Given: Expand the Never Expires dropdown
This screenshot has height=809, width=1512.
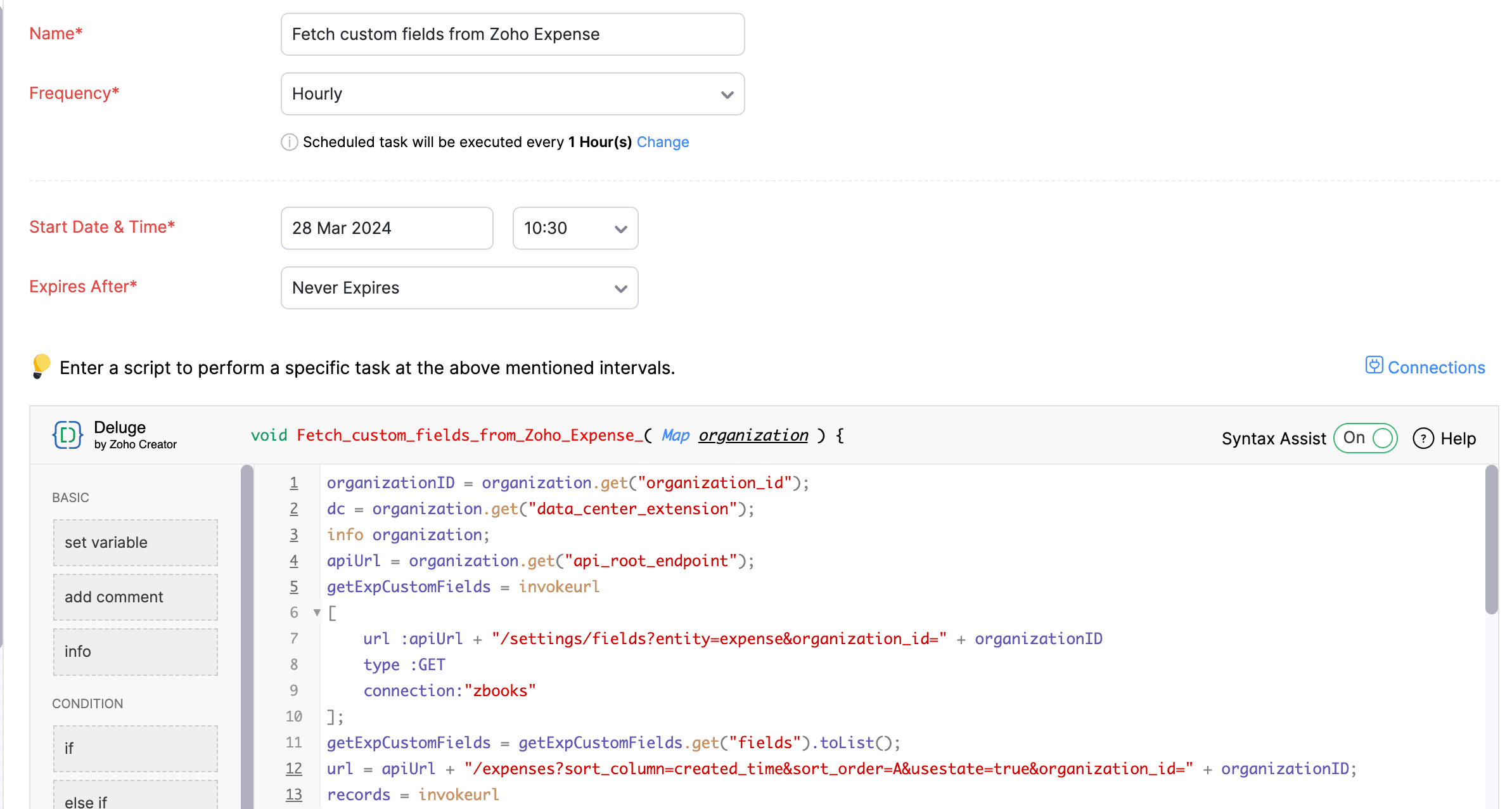Looking at the screenshot, I should 459,288.
